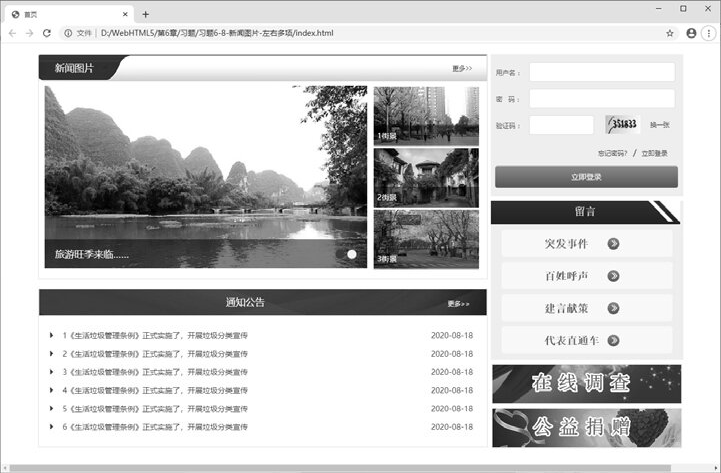
Task: Click the 2020-08-18 date of notice 1
Action: (452, 336)
